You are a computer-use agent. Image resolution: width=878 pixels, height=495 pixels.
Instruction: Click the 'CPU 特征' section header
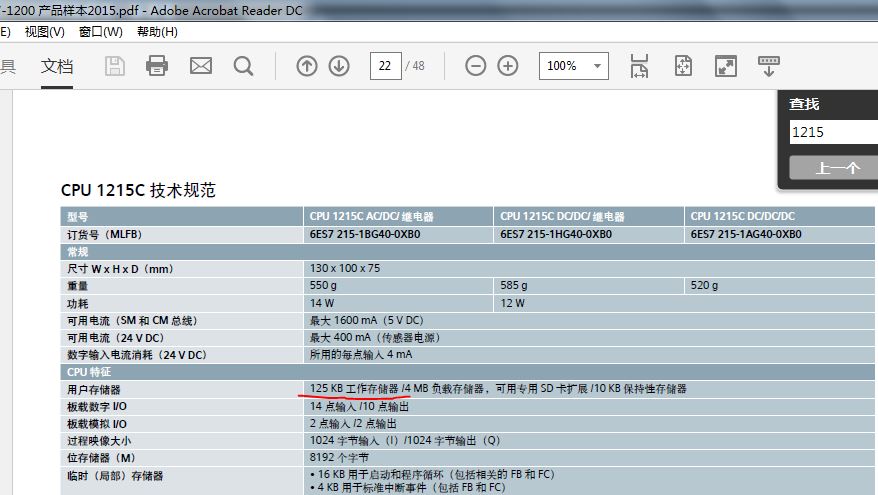[89, 372]
